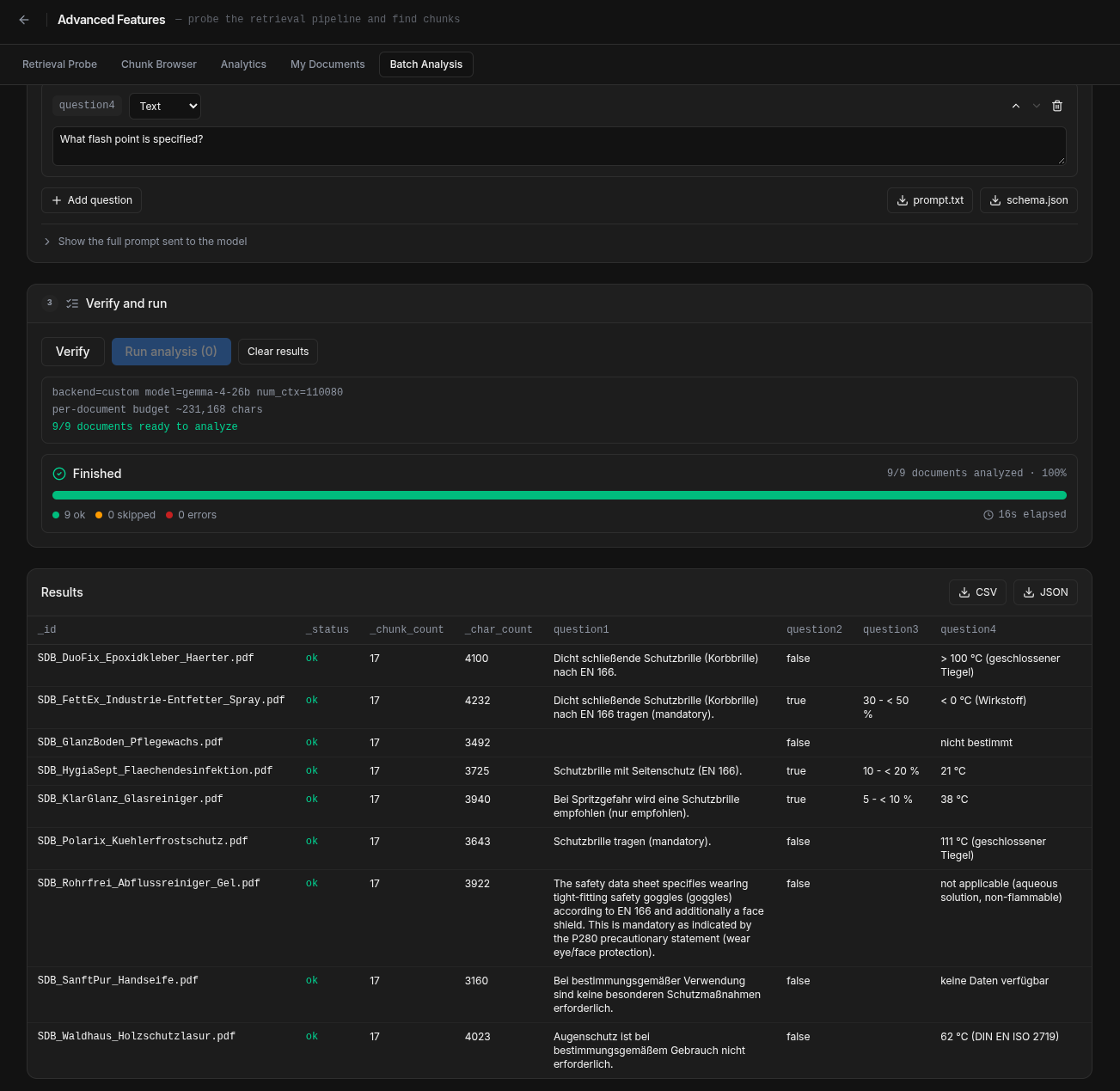Viewport: 1120px width, 1091px height.
Task: Expand the full prompt sent to model
Action: [145, 242]
